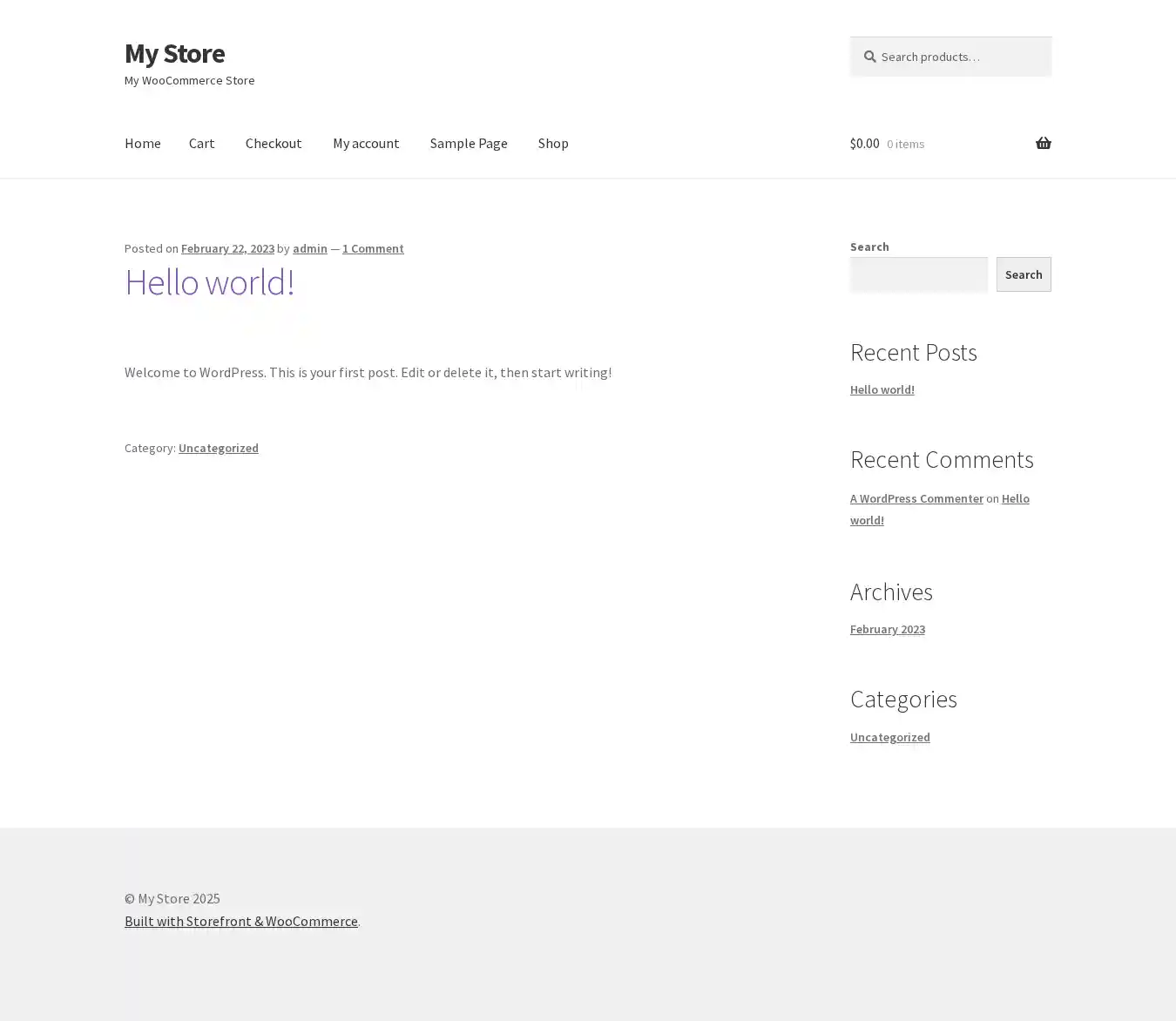Click the sidebar Search text box

coord(918,274)
